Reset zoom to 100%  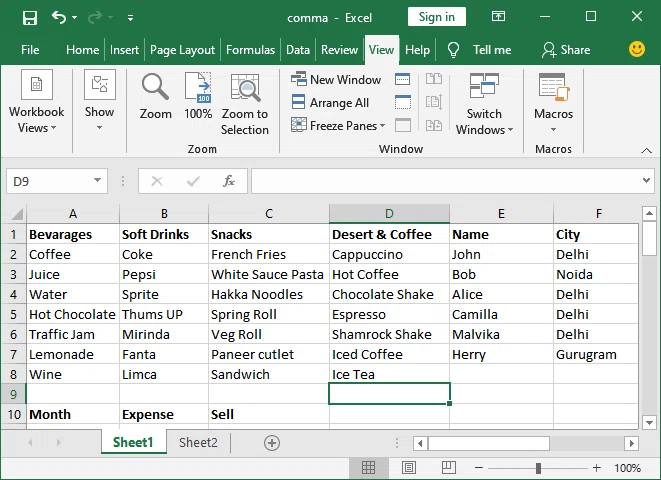(x=198, y=96)
